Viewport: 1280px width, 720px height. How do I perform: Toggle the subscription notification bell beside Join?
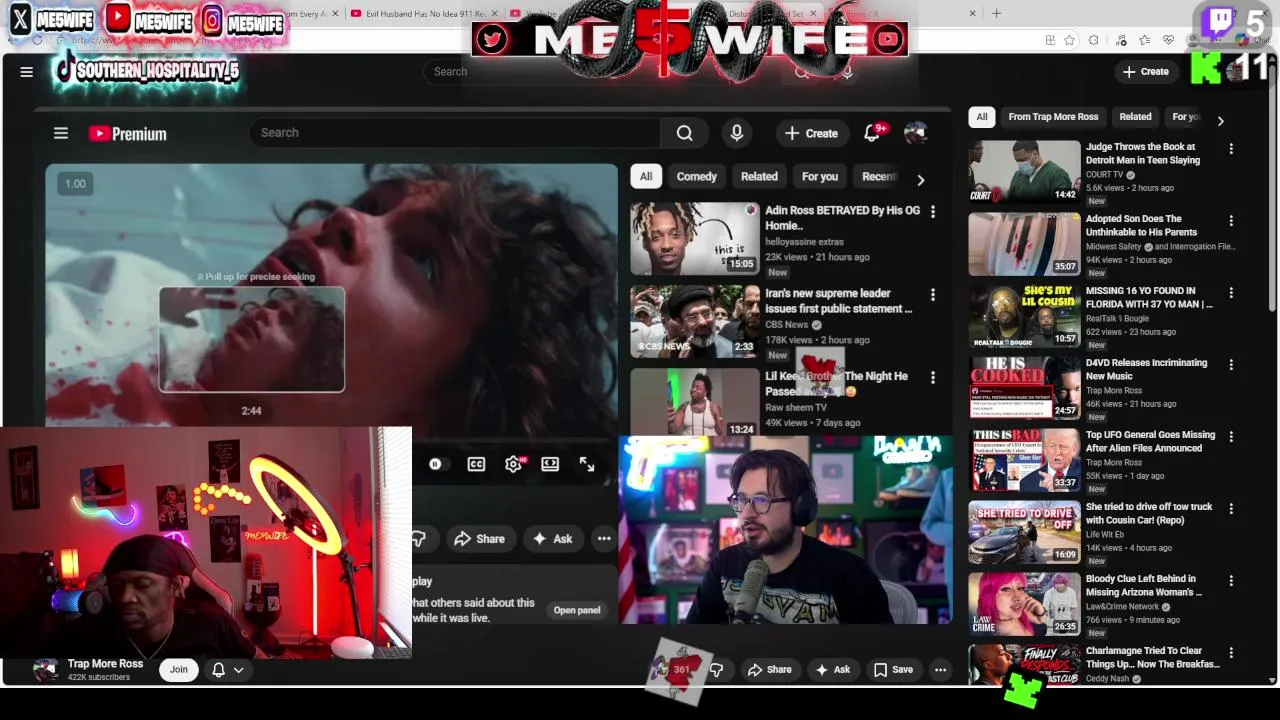(x=218, y=670)
